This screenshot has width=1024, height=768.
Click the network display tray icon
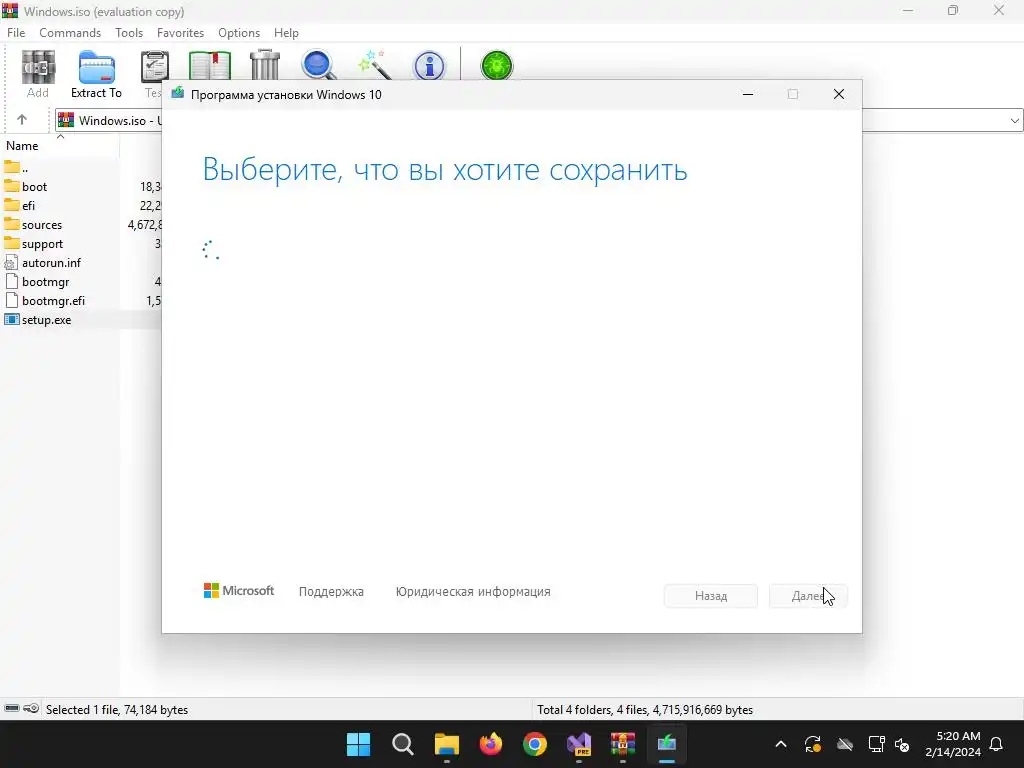[x=876, y=744]
